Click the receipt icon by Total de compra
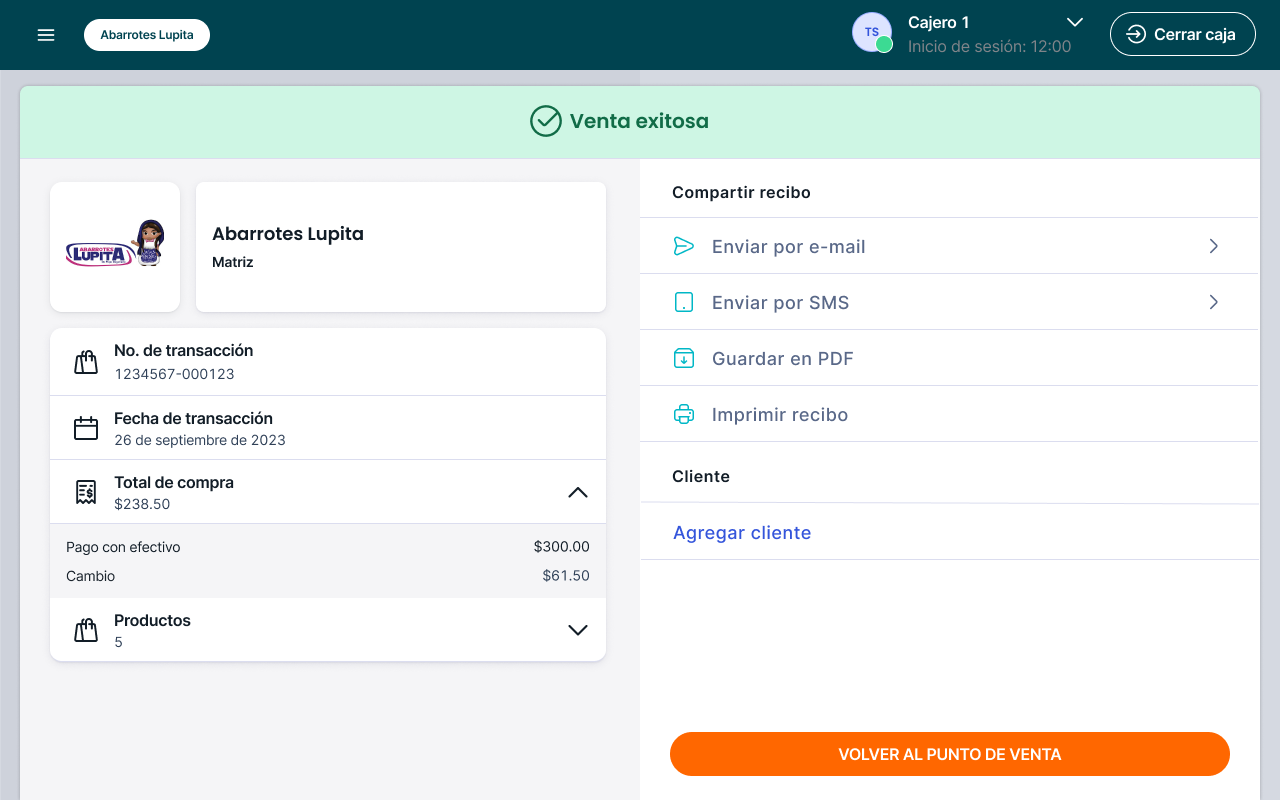1280x800 pixels. [x=86, y=492]
